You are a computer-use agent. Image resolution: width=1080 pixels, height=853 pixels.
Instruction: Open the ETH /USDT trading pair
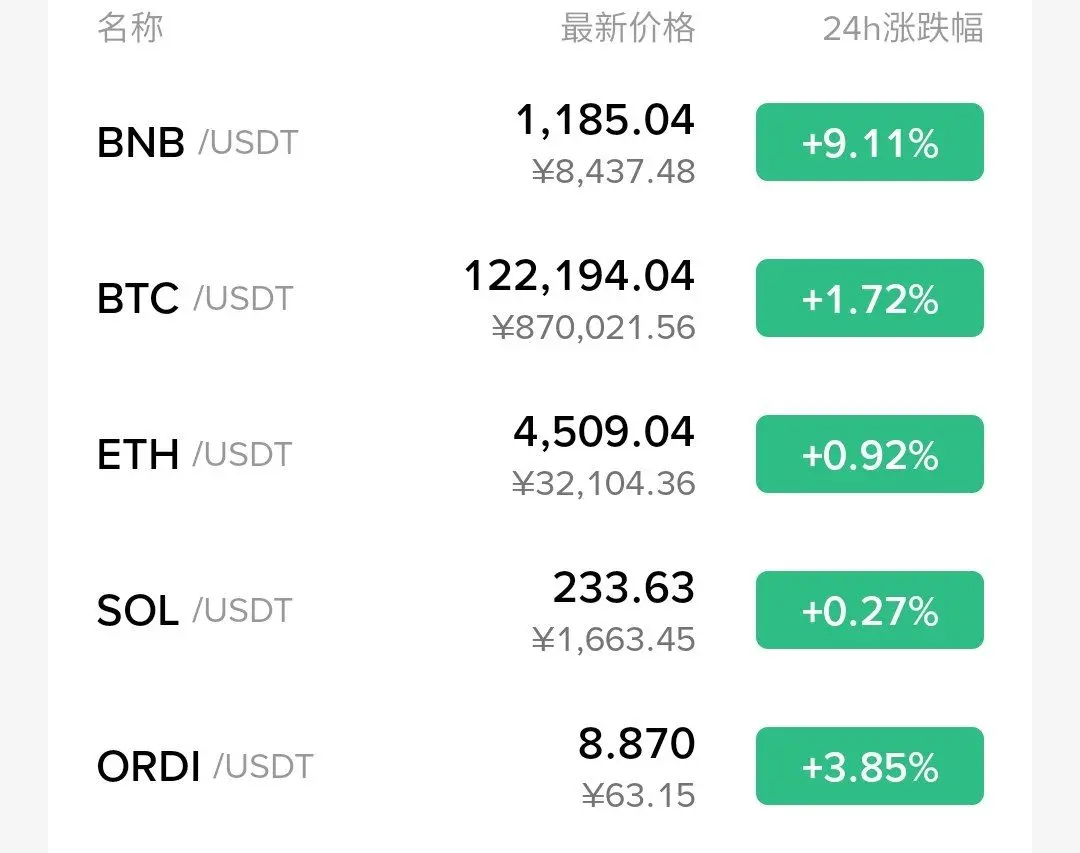(x=540, y=454)
